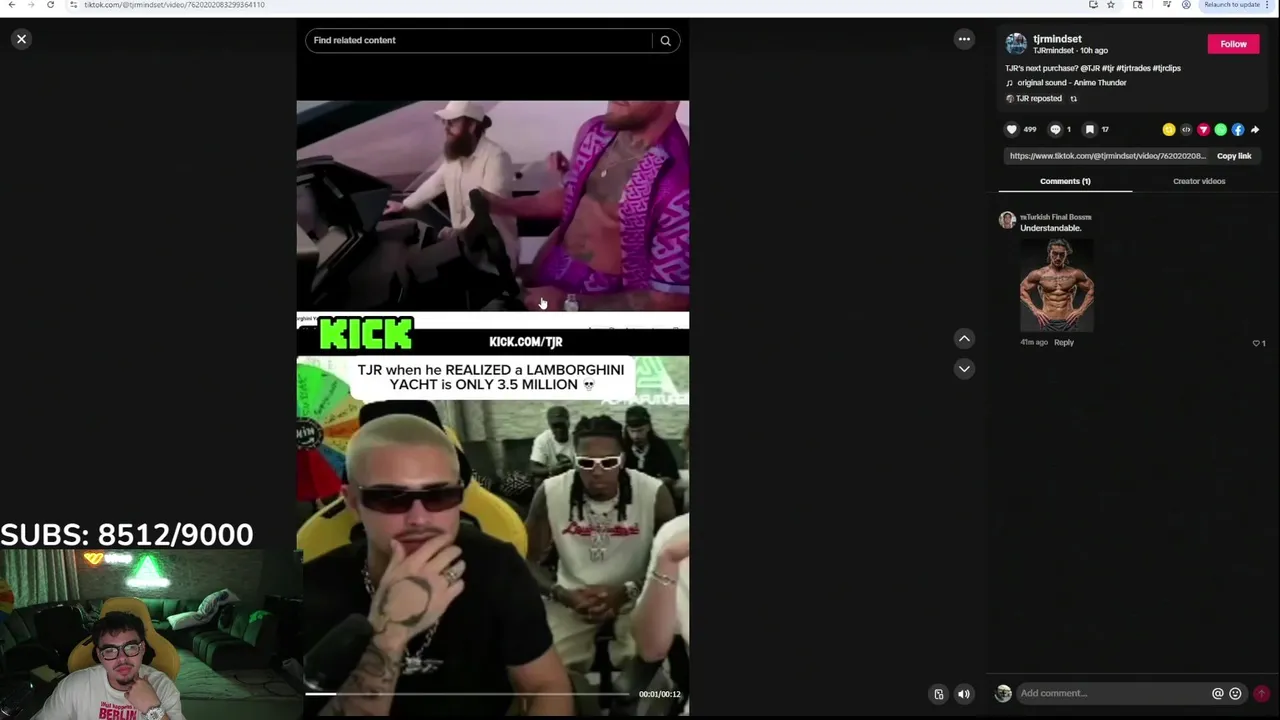The height and width of the screenshot is (720, 1280).
Task: Open the emoji picker in the comment box
Action: point(1235,693)
